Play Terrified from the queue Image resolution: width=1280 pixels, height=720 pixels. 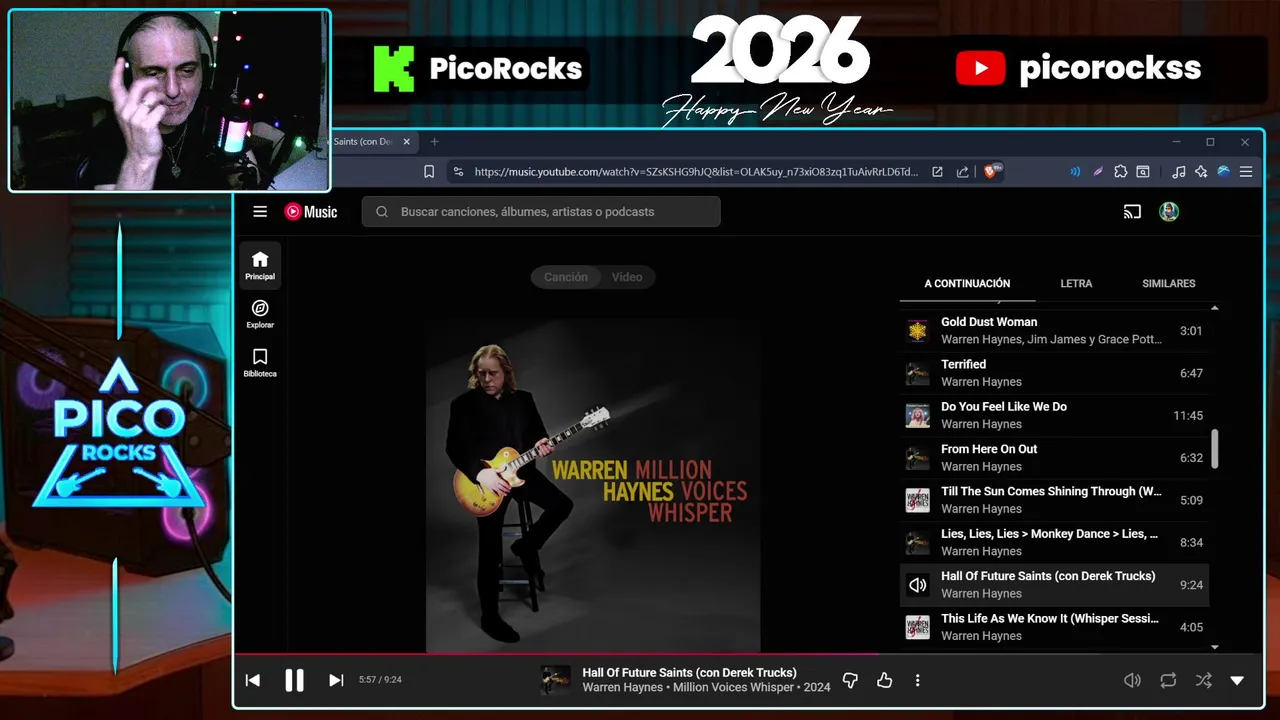(x=1054, y=373)
